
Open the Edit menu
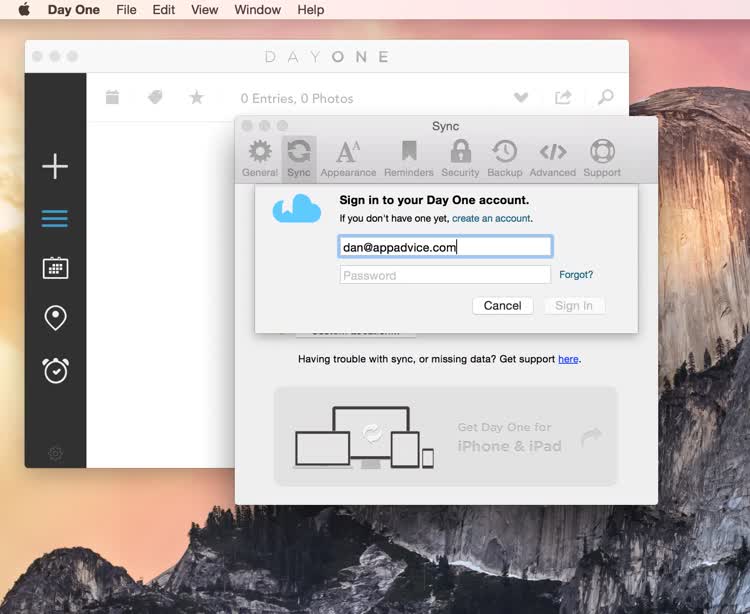164,10
